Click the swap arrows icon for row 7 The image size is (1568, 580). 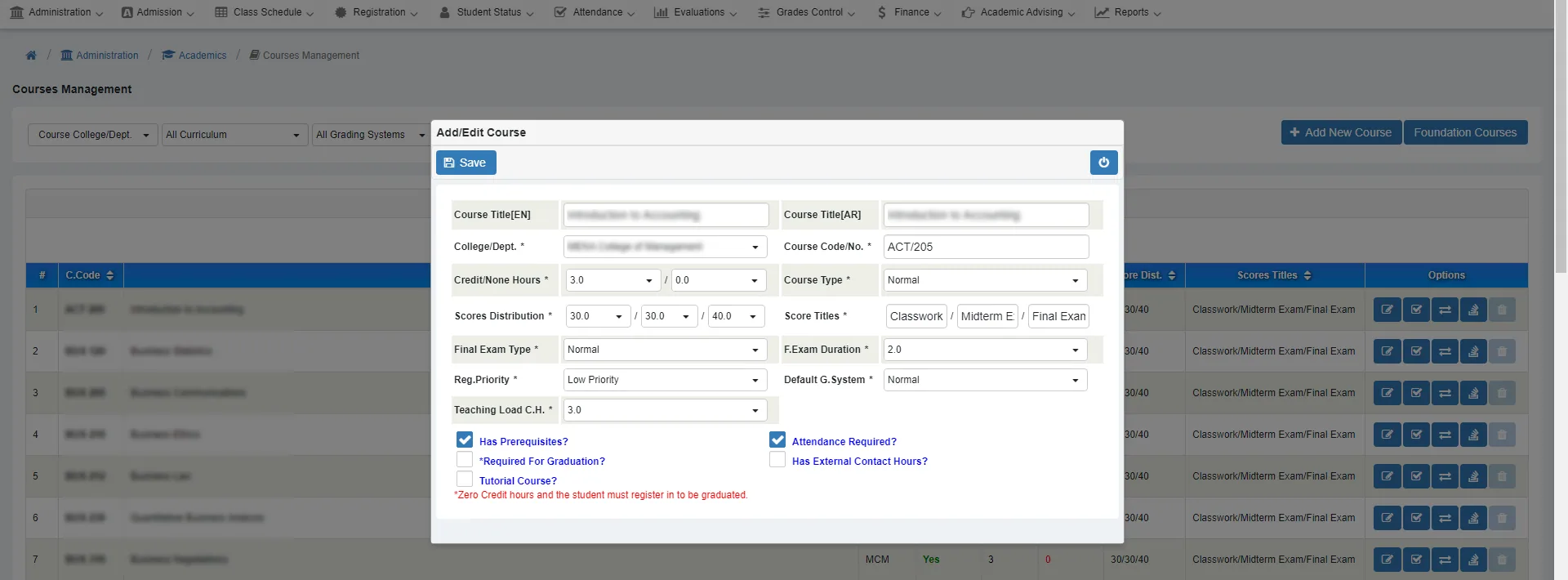1445,560
